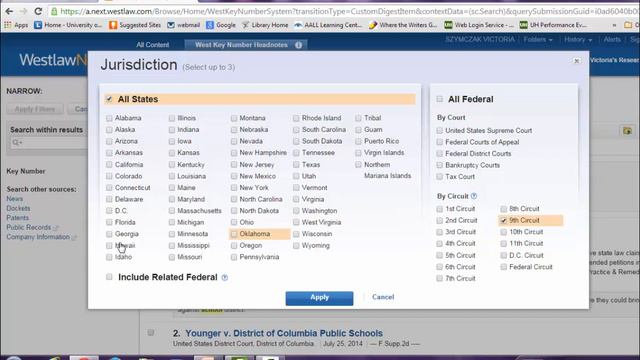Select the Texas checkbox
This screenshot has height=360, width=640.
[x=296, y=164]
